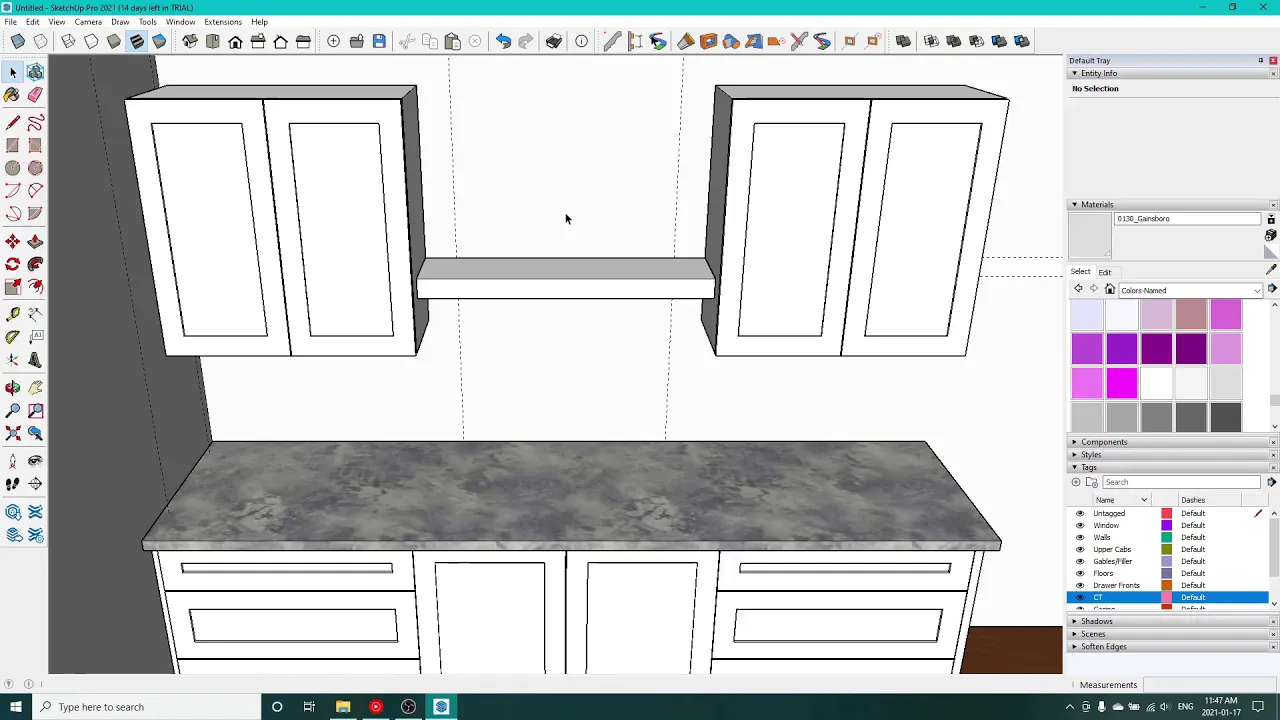
Task: Select the Tape Measure tool
Action: coord(12,315)
